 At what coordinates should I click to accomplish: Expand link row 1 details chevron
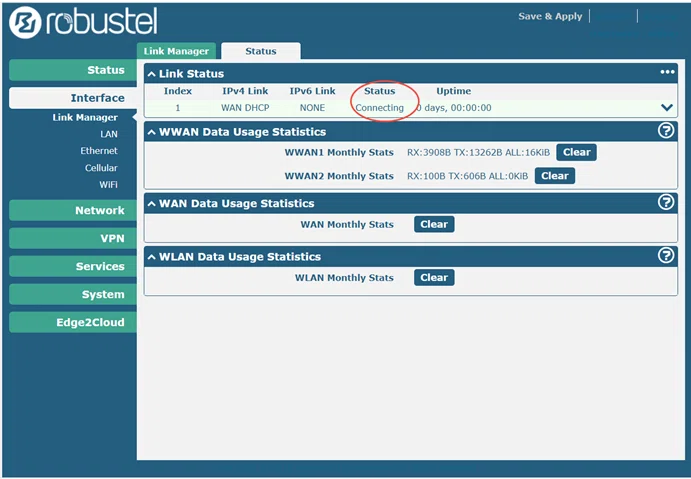(667, 108)
